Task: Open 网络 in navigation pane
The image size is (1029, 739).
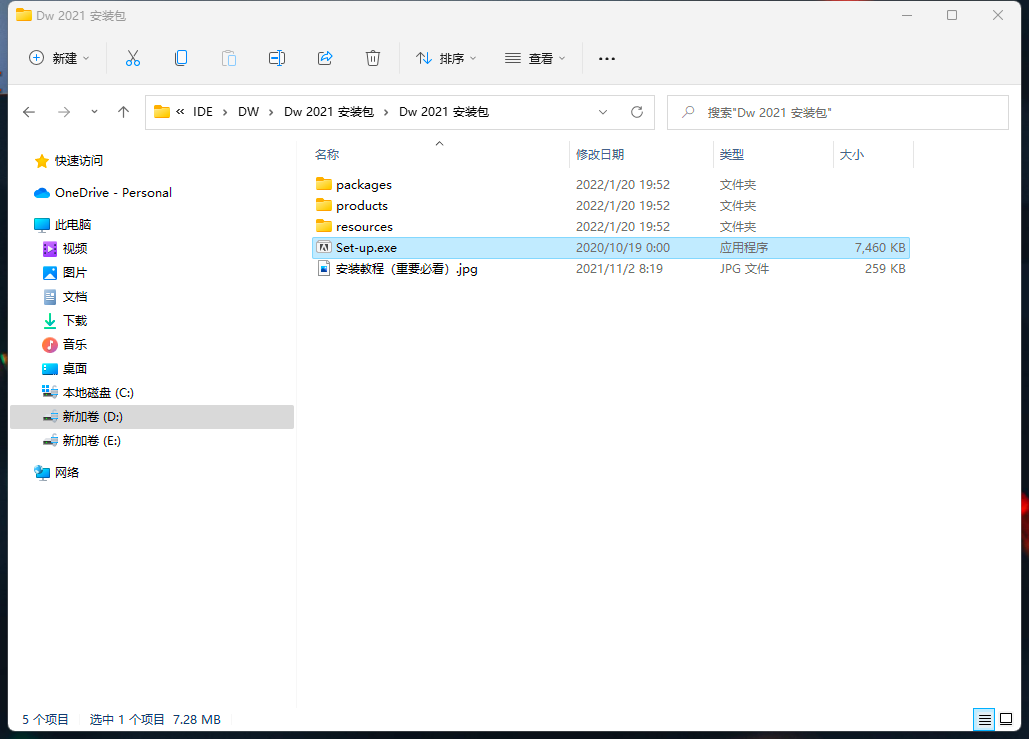Action: pos(57,473)
